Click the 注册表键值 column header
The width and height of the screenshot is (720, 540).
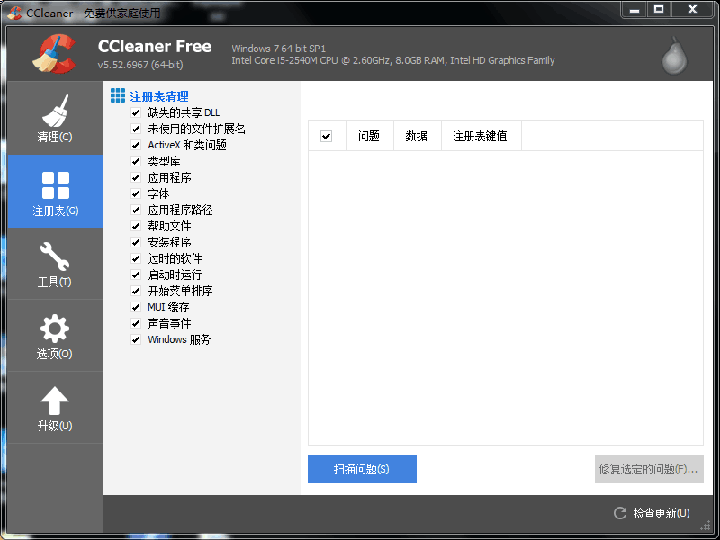(481, 136)
